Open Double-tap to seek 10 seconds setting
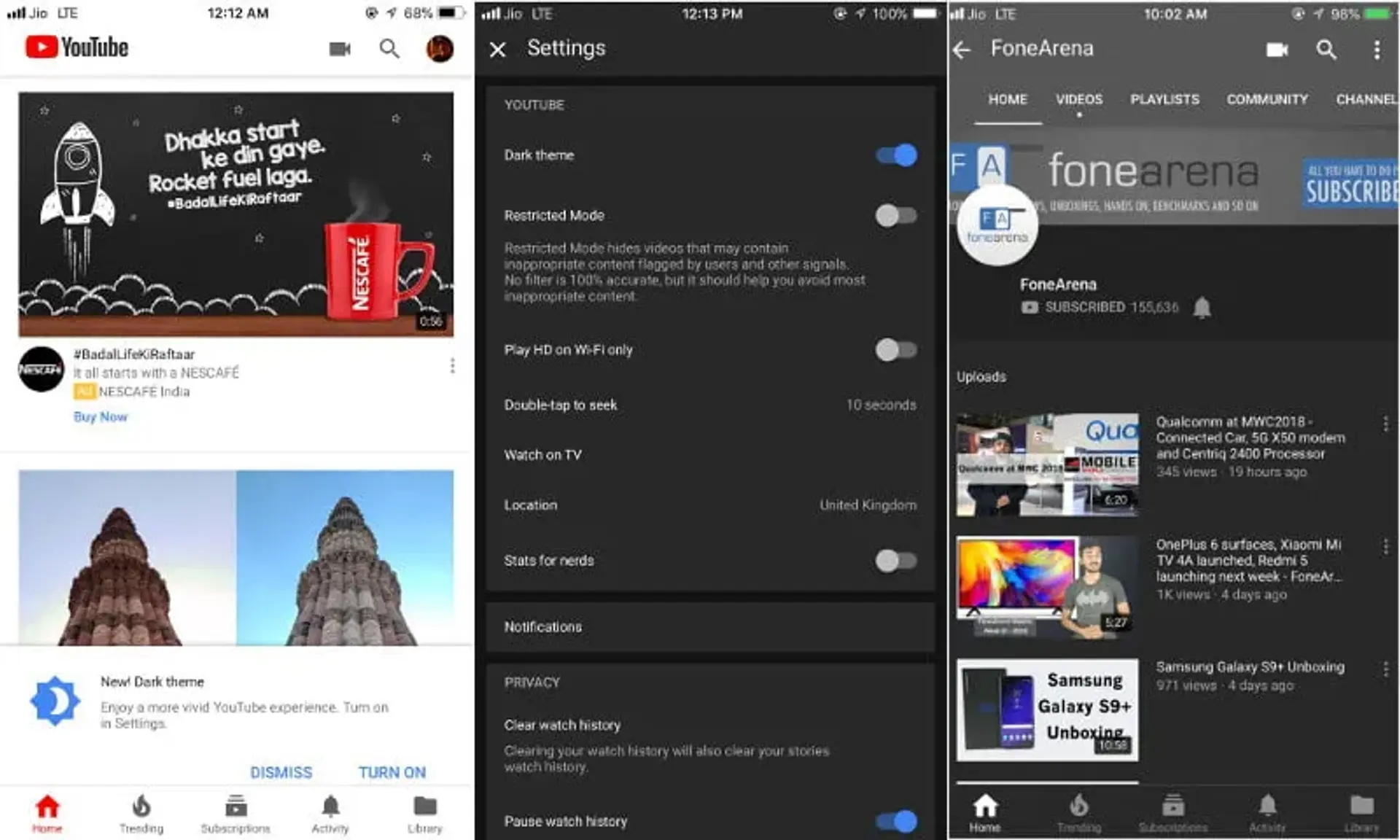The image size is (1400, 840). coord(710,405)
